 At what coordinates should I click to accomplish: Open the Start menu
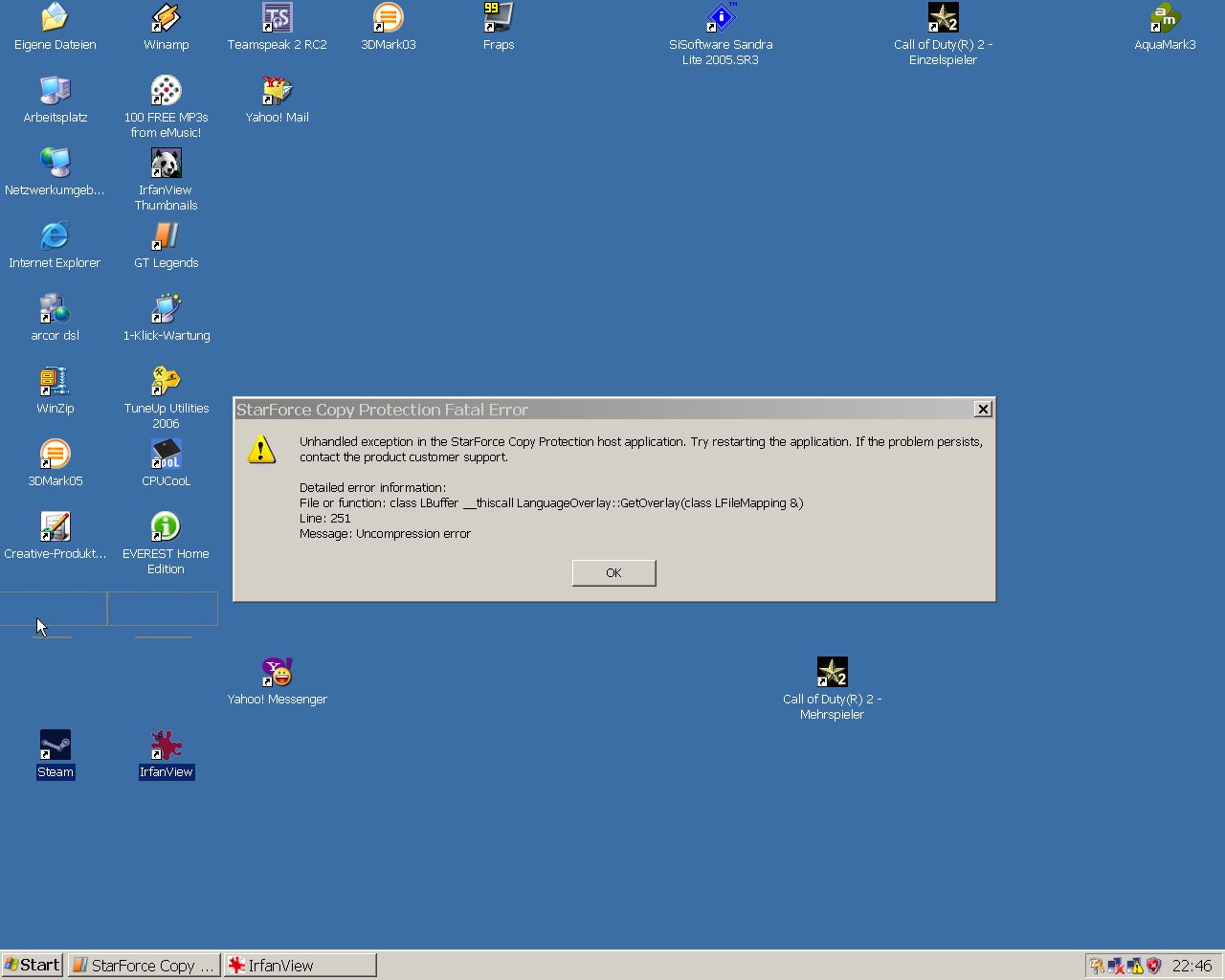point(32,965)
